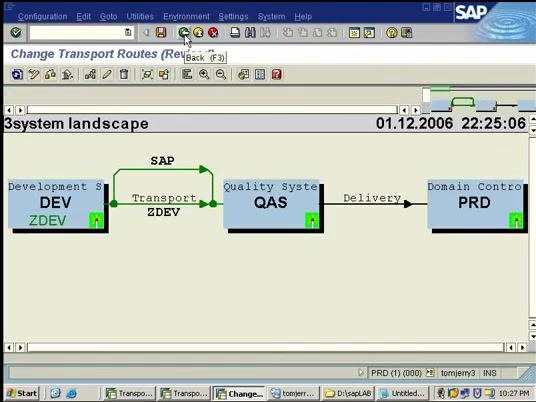Click the landscape overview navigation thumbnail
This screenshot has height=402, width=536.
point(479,100)
